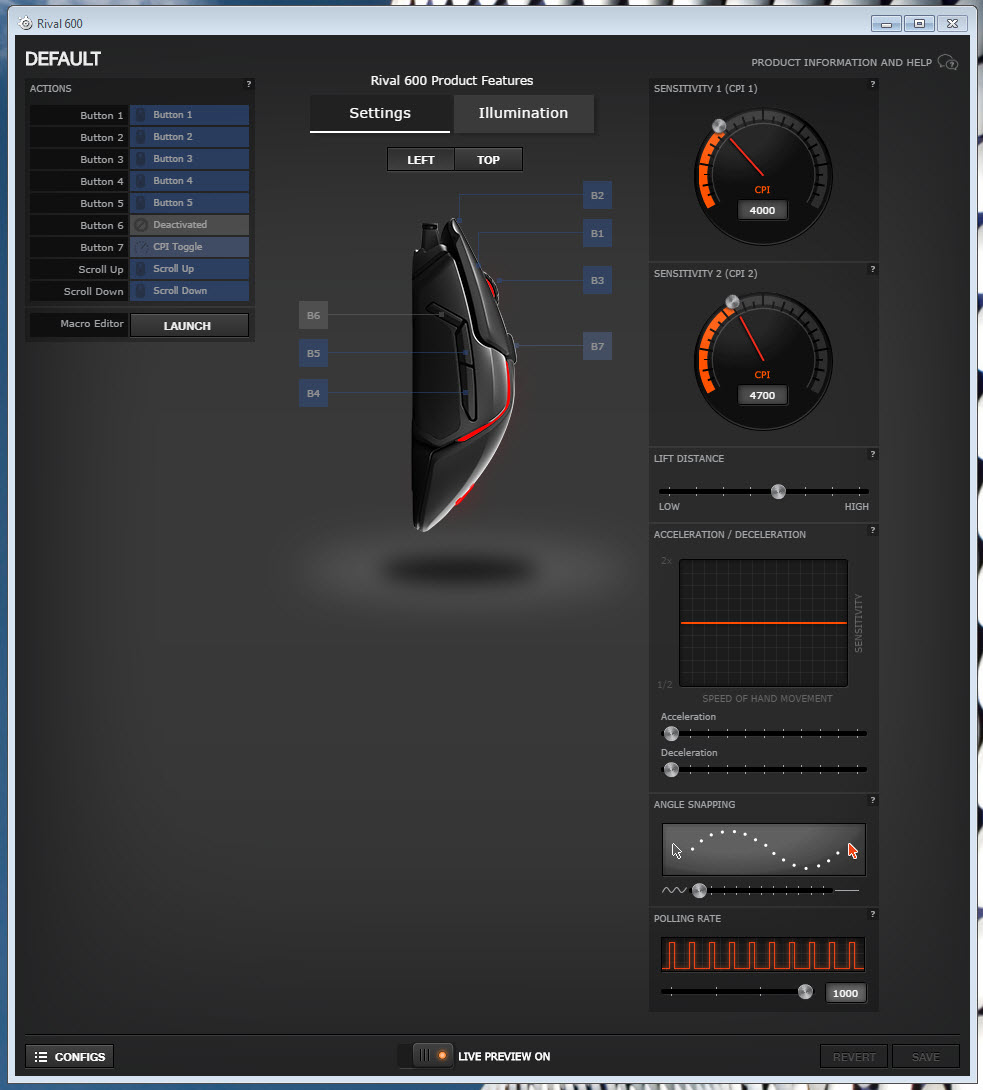Click the Acceleration slider handle
The width and height of the screenshot is (983, 1090).
pyautogui.click(x=671, y=733)
